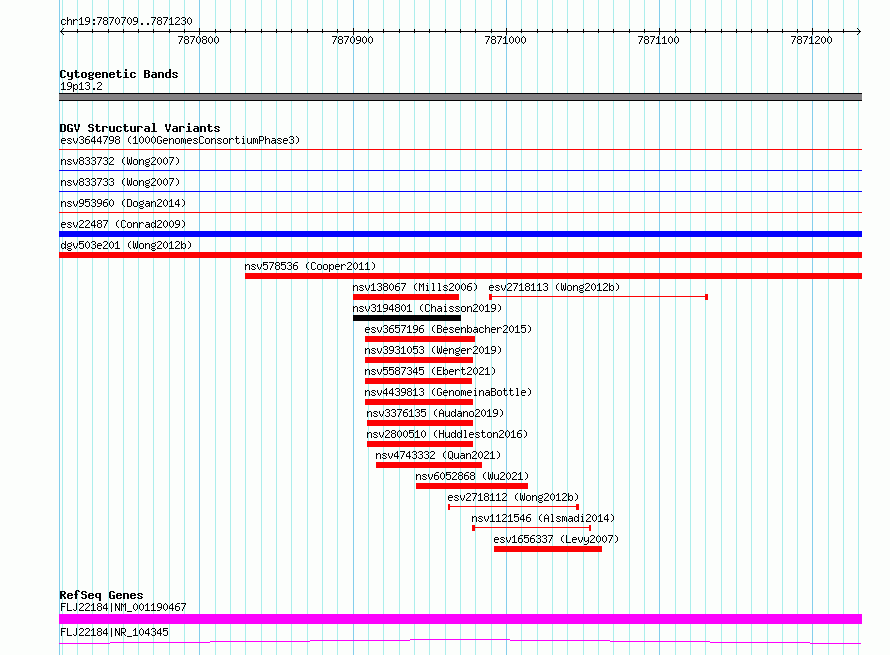Select nsv3931053 (Wenger2019) label
This screenshot has height=655, width=890.
coord(433,350)
